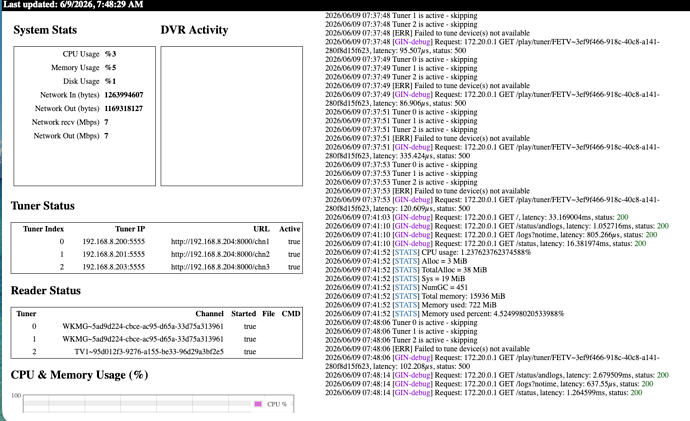Click the [STATS] TotalAlloc = 38 MiB log line
Screen dimensions: 690x421
tap(406, 270)
